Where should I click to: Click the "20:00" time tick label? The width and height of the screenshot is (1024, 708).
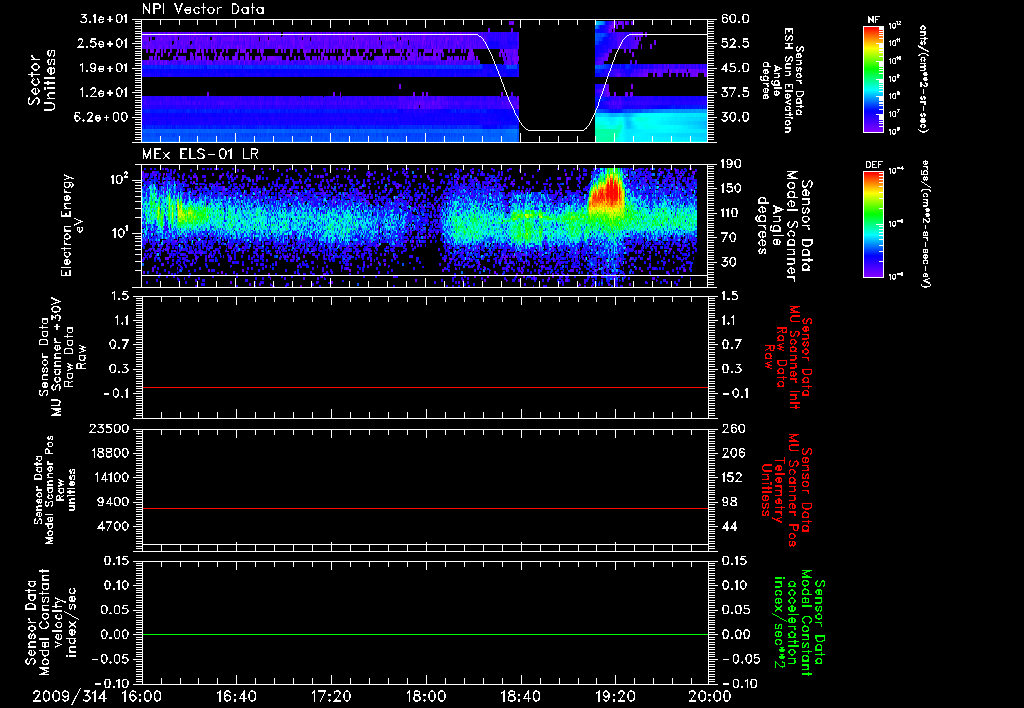[x=710, y=696]
